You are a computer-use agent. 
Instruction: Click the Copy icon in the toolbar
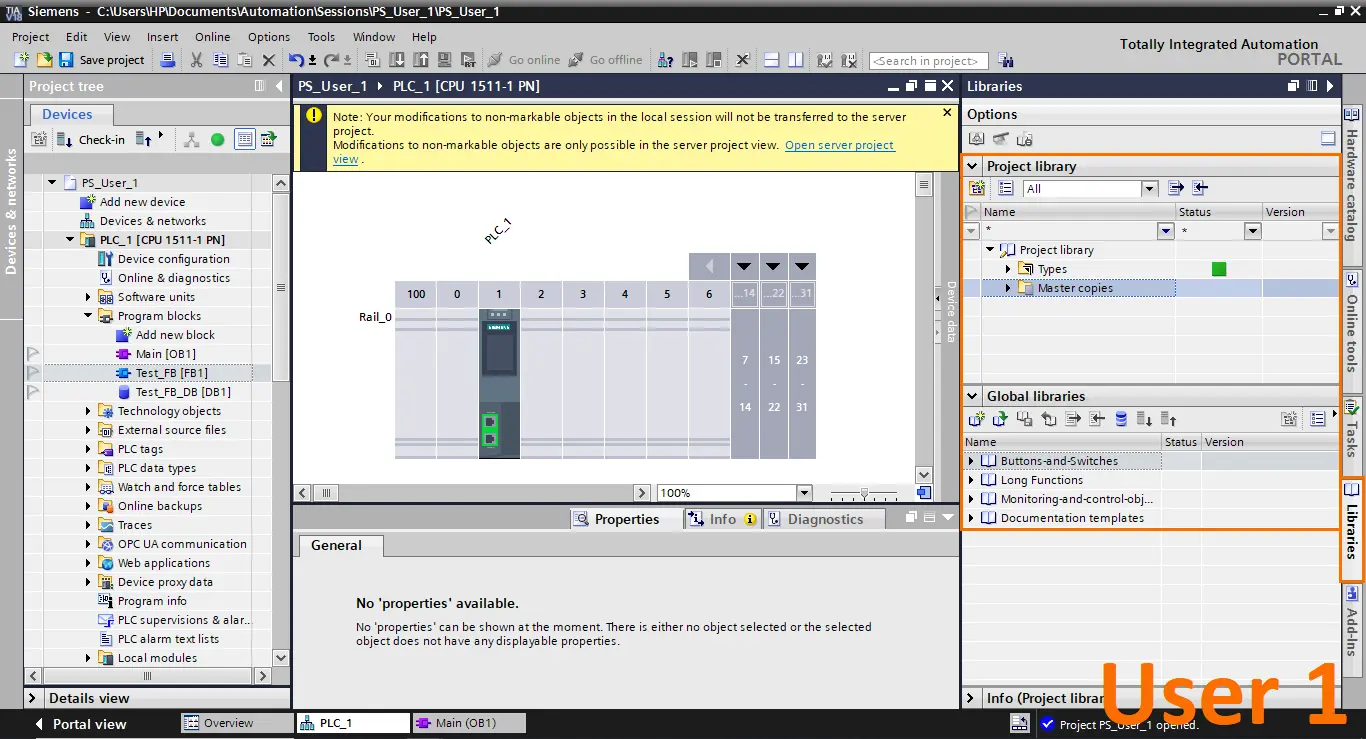point(220,60)
